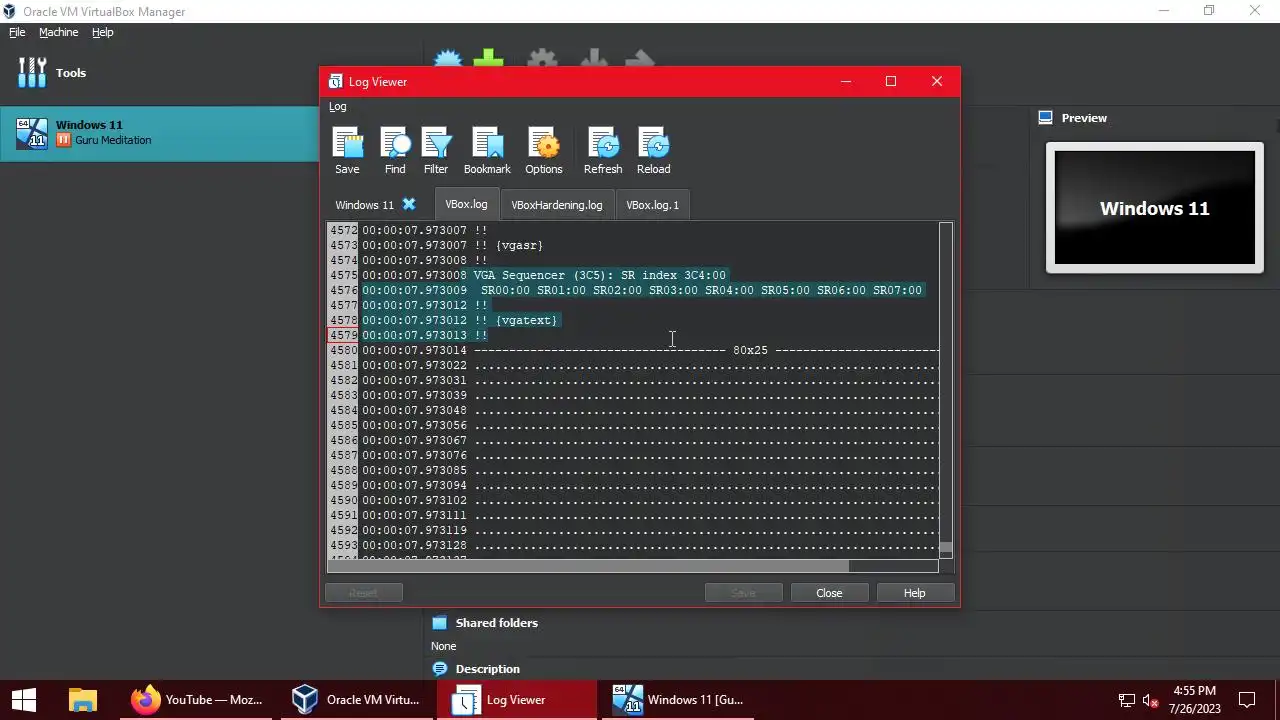Open the Machine menu in VirtualBox Manager
Viewport: 1280px width, 720px height.
[x=58, y=32]
